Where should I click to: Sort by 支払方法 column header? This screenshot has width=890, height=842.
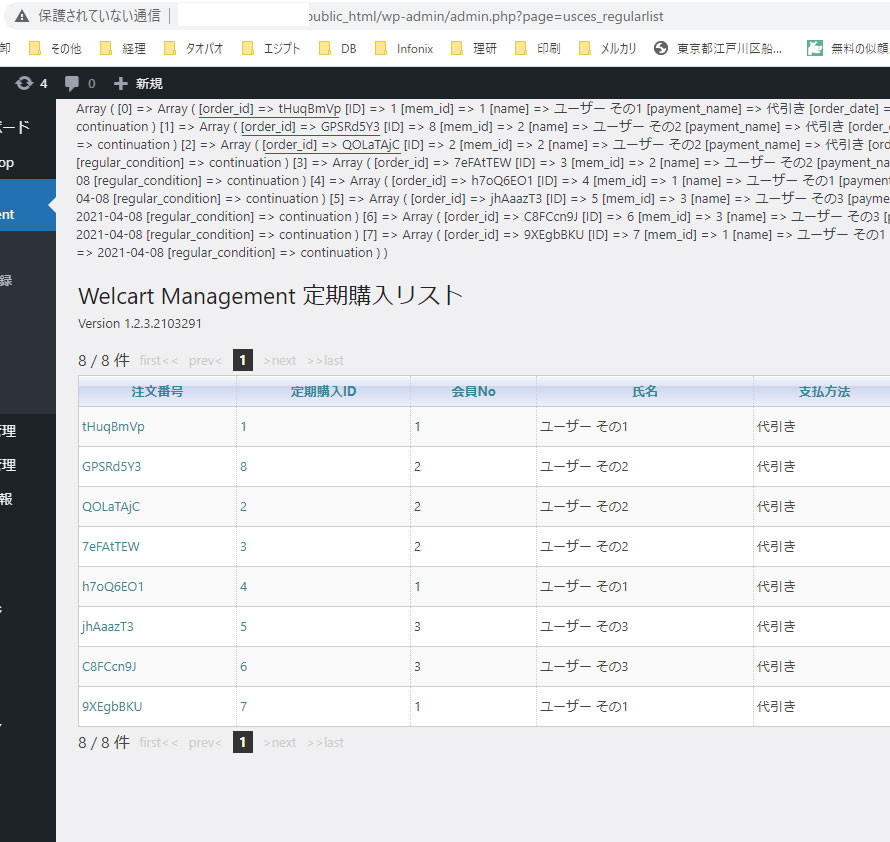[824, 391]
